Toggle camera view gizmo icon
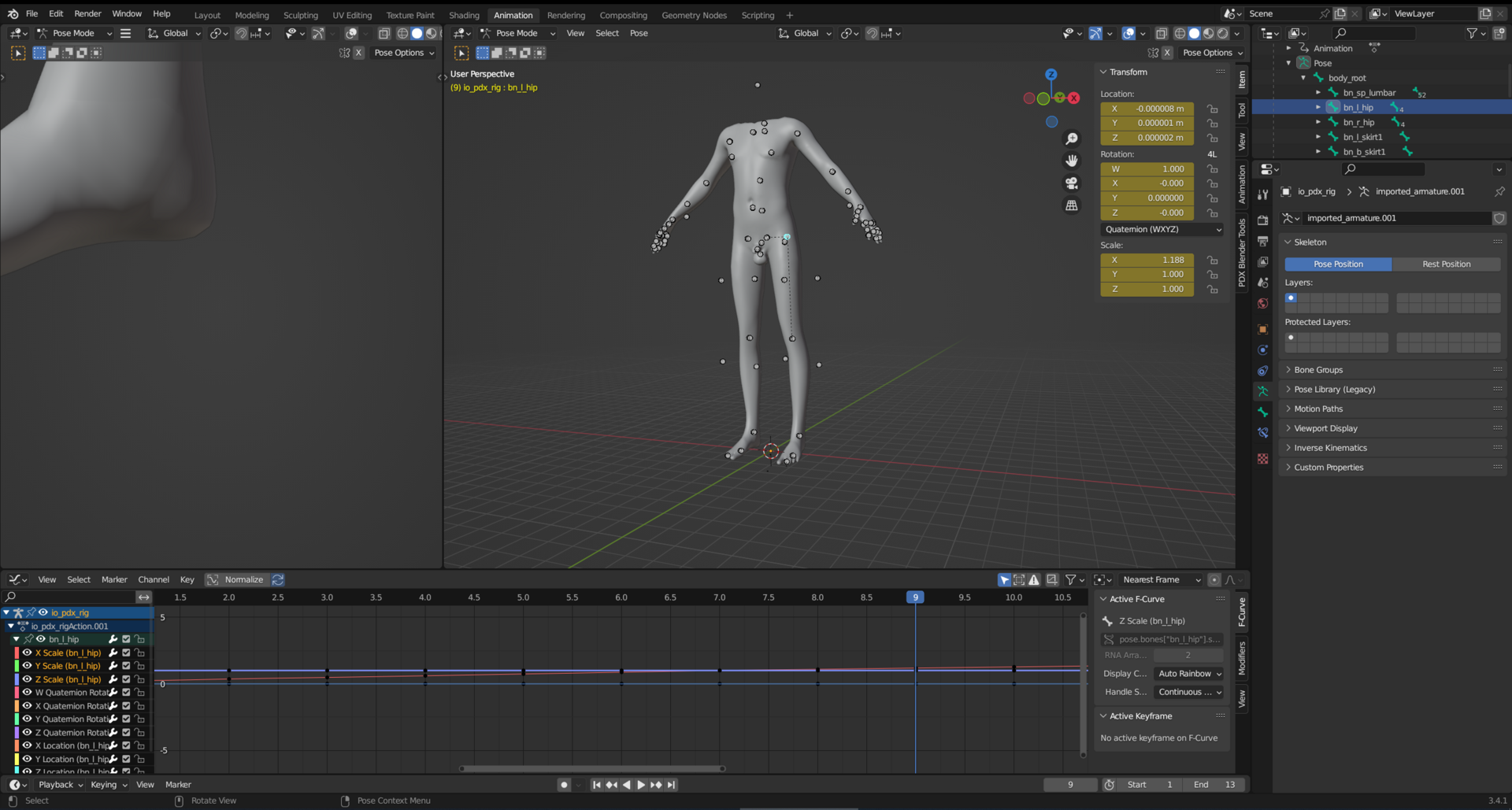 tap(1072, 183)
